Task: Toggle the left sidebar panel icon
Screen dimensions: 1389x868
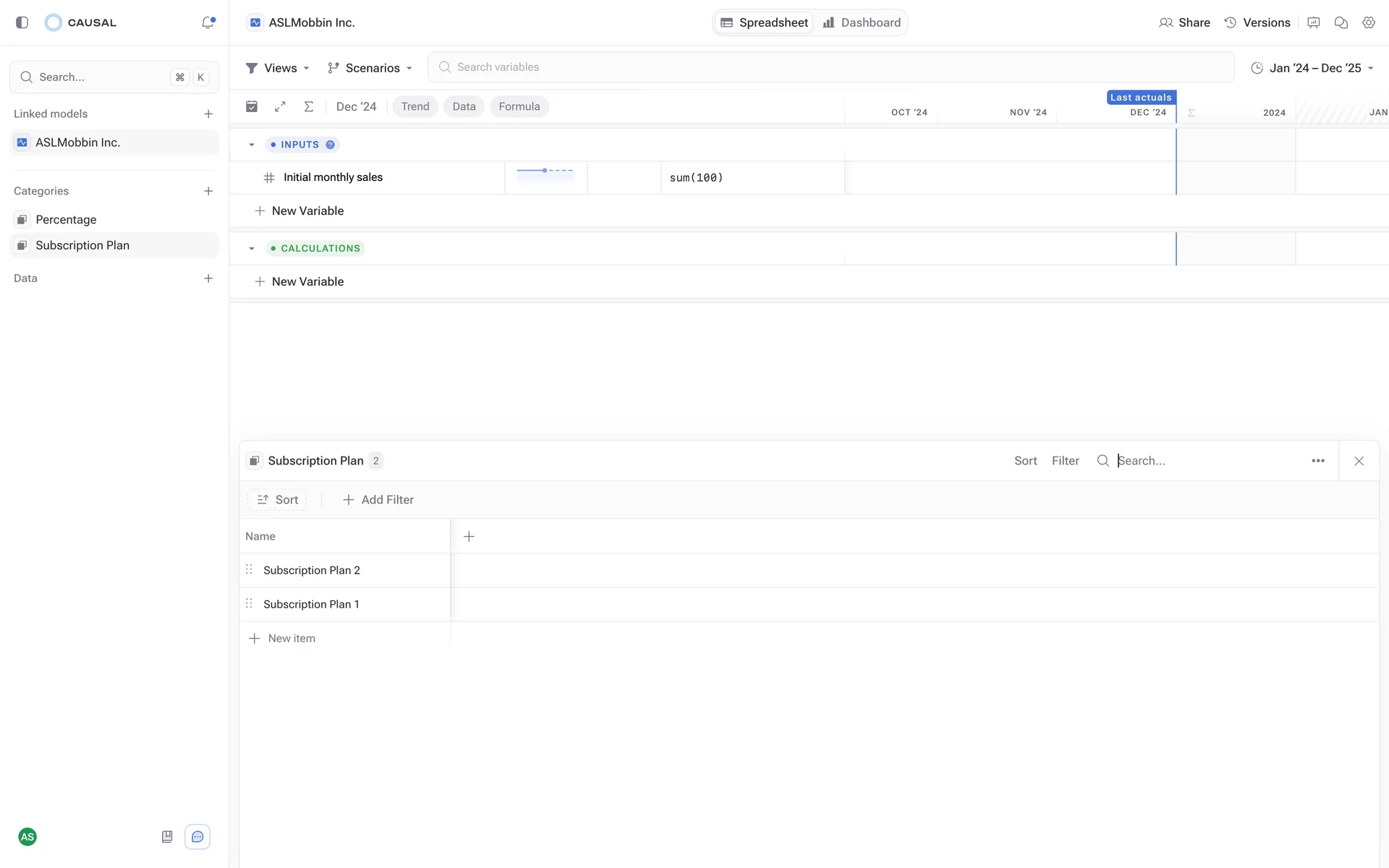Action: point(22,22)
